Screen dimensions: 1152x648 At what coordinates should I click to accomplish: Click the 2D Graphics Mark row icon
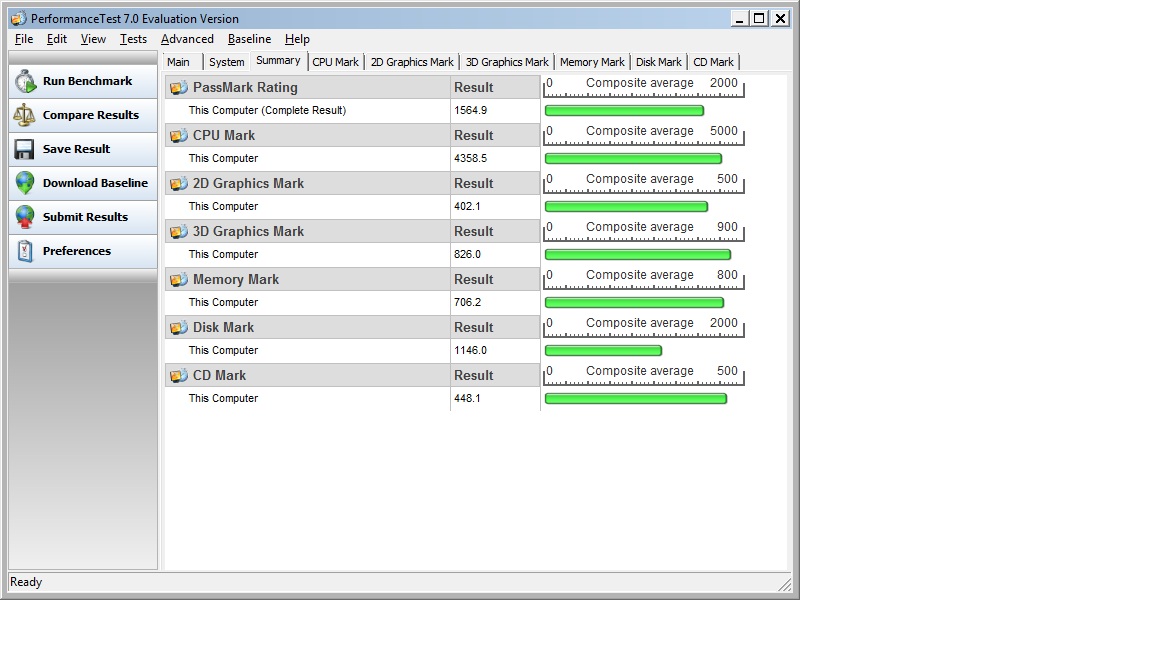pyautogui.click(x=179, y=184)
